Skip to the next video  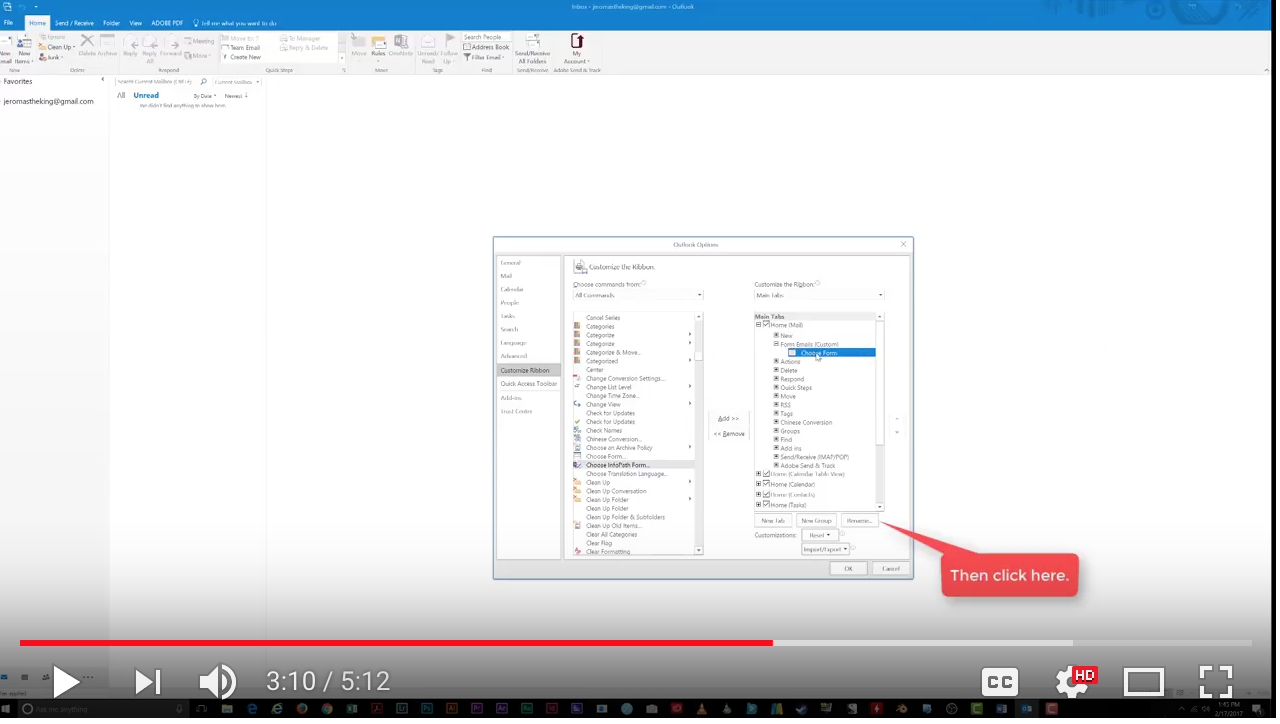tap(148, 682)
